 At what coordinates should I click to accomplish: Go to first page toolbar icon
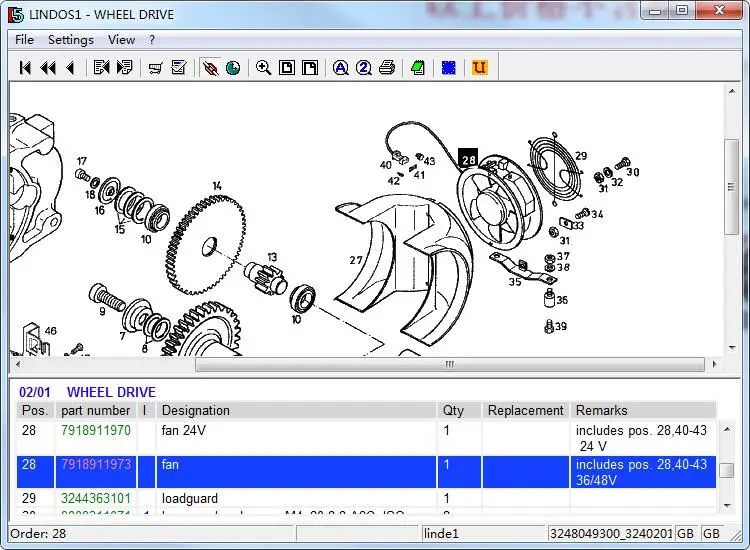coord(25,68)
